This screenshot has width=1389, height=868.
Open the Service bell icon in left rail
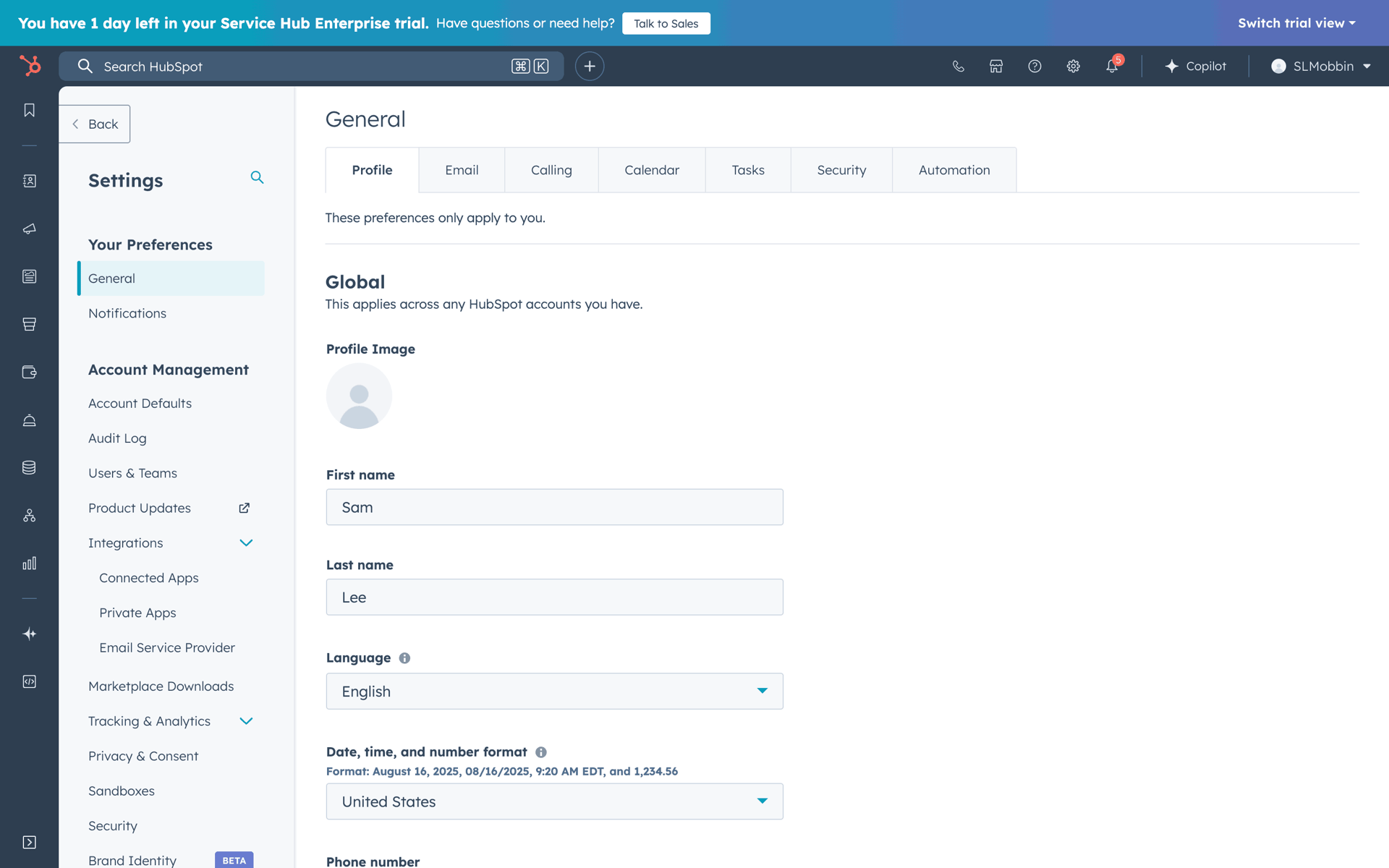(x=29, y=420)
